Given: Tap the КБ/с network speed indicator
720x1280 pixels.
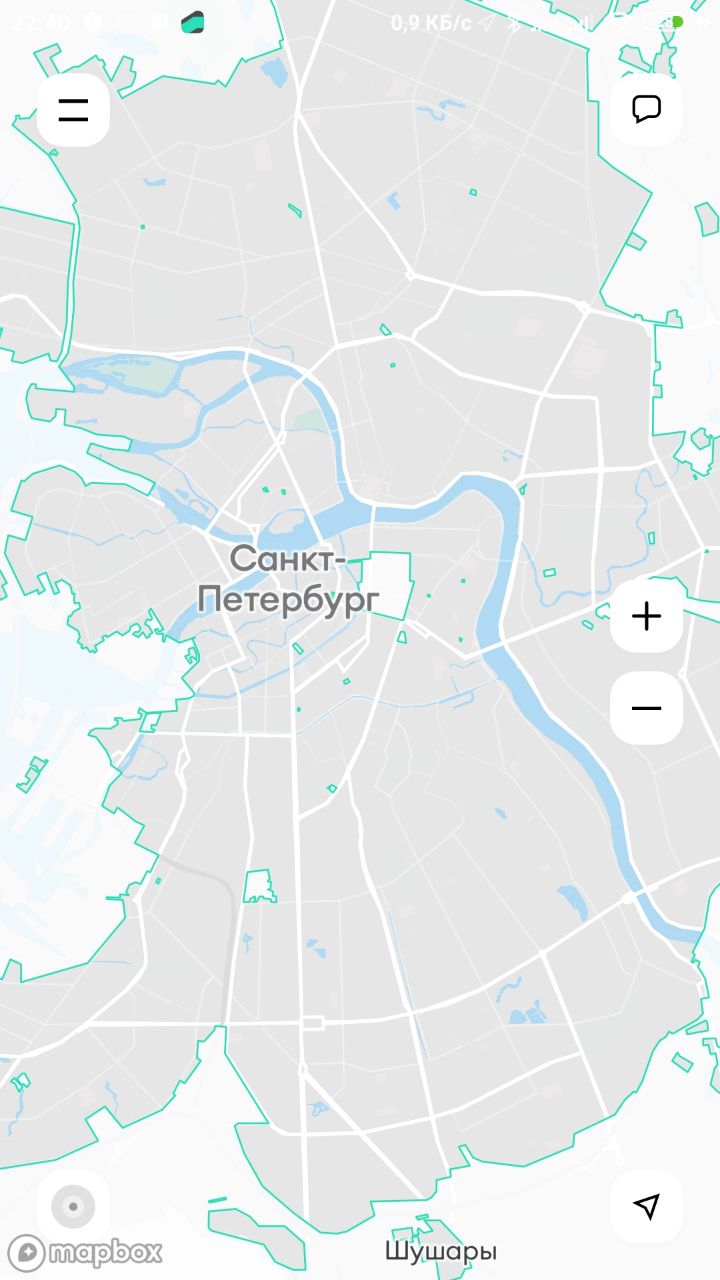Looking at the screenshot, I should coord(431,23).
